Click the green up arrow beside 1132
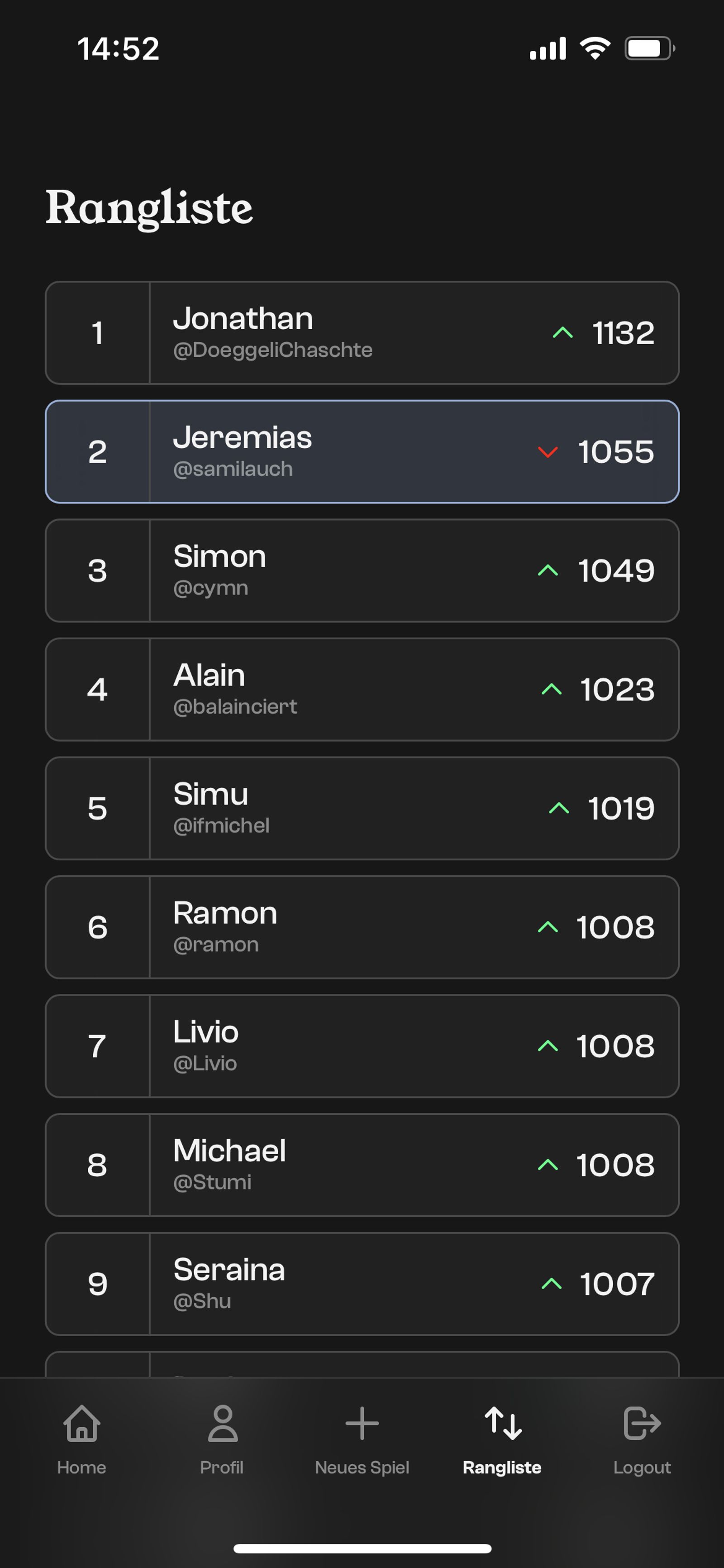 (x=562, y=332)
